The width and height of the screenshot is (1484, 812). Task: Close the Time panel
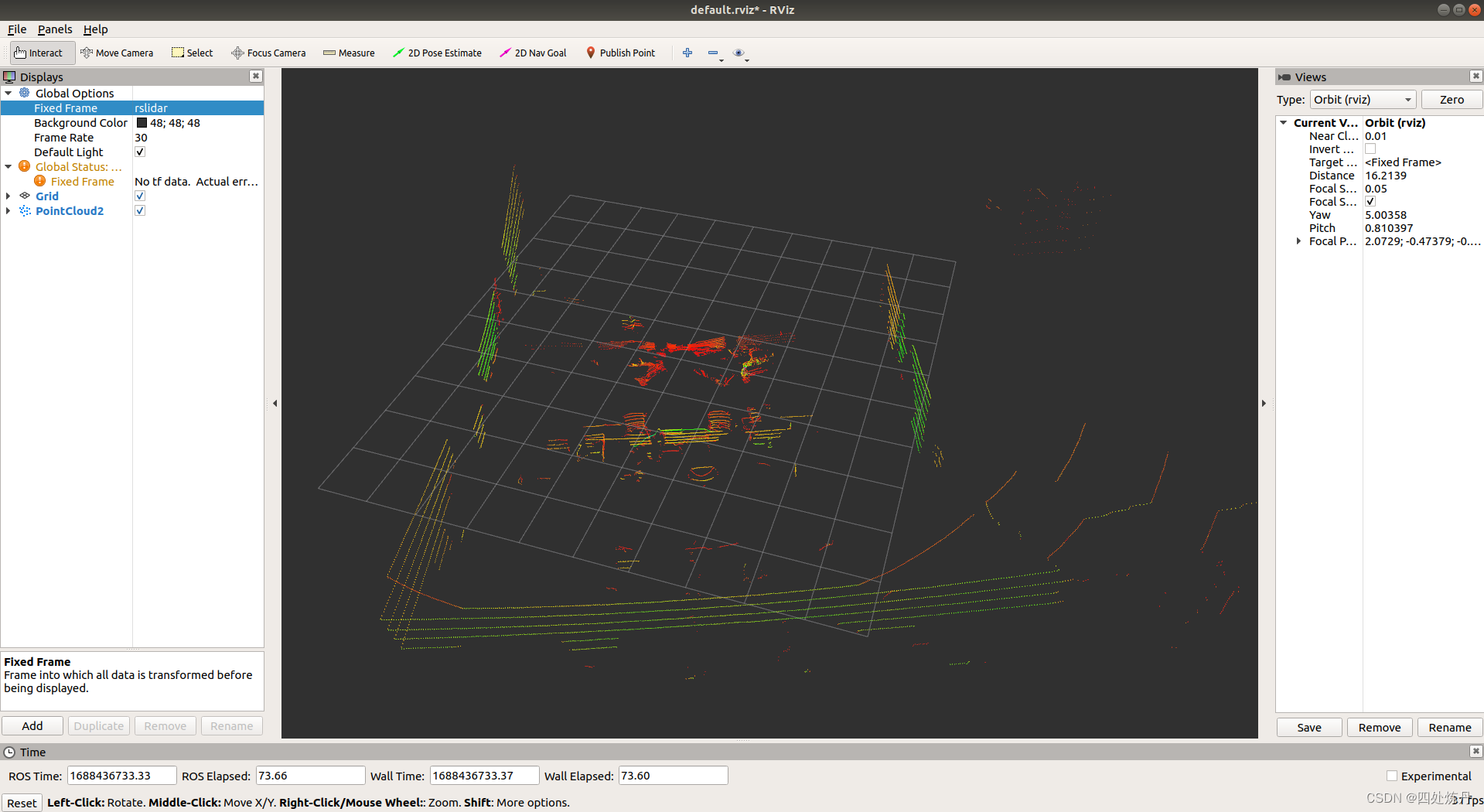click(x=1475, y=751)
